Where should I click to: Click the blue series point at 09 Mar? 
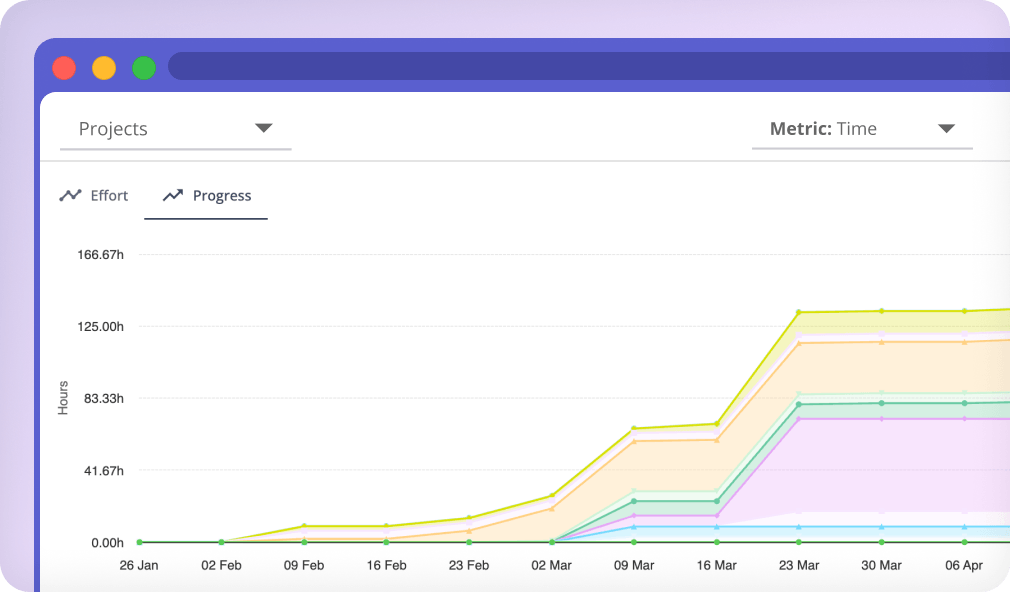634,527
